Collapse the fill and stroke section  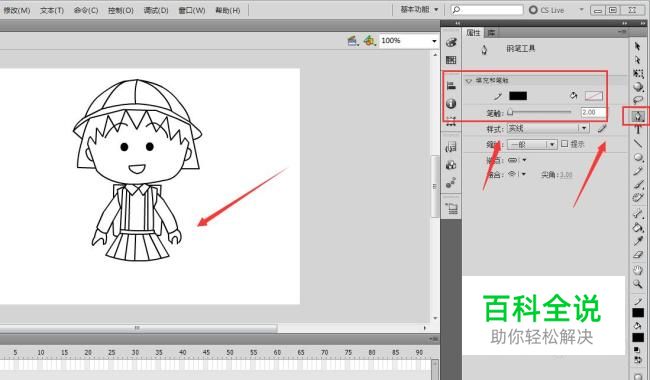point(469,81)
